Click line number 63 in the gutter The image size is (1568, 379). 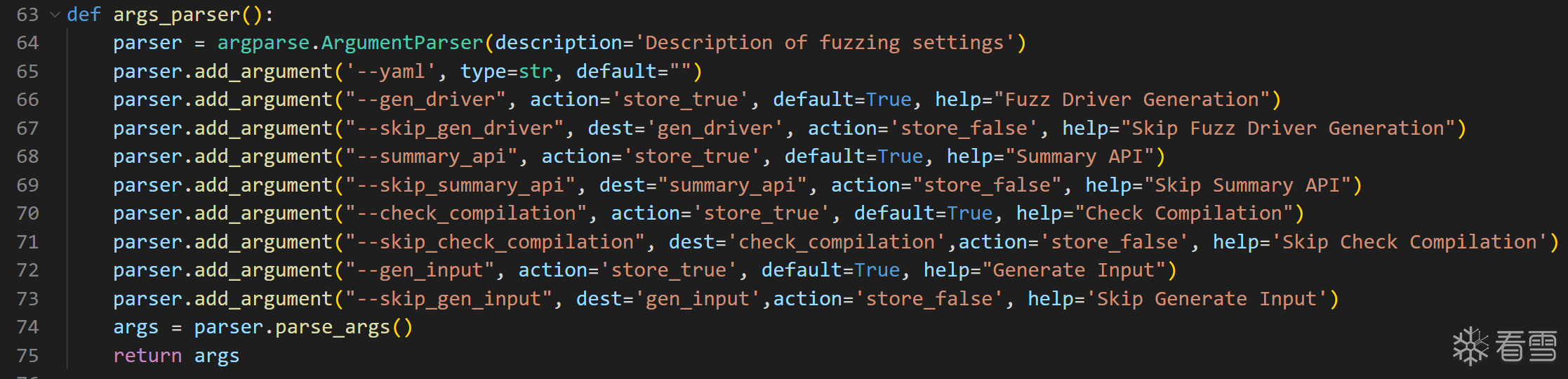(x=27, y=15)
